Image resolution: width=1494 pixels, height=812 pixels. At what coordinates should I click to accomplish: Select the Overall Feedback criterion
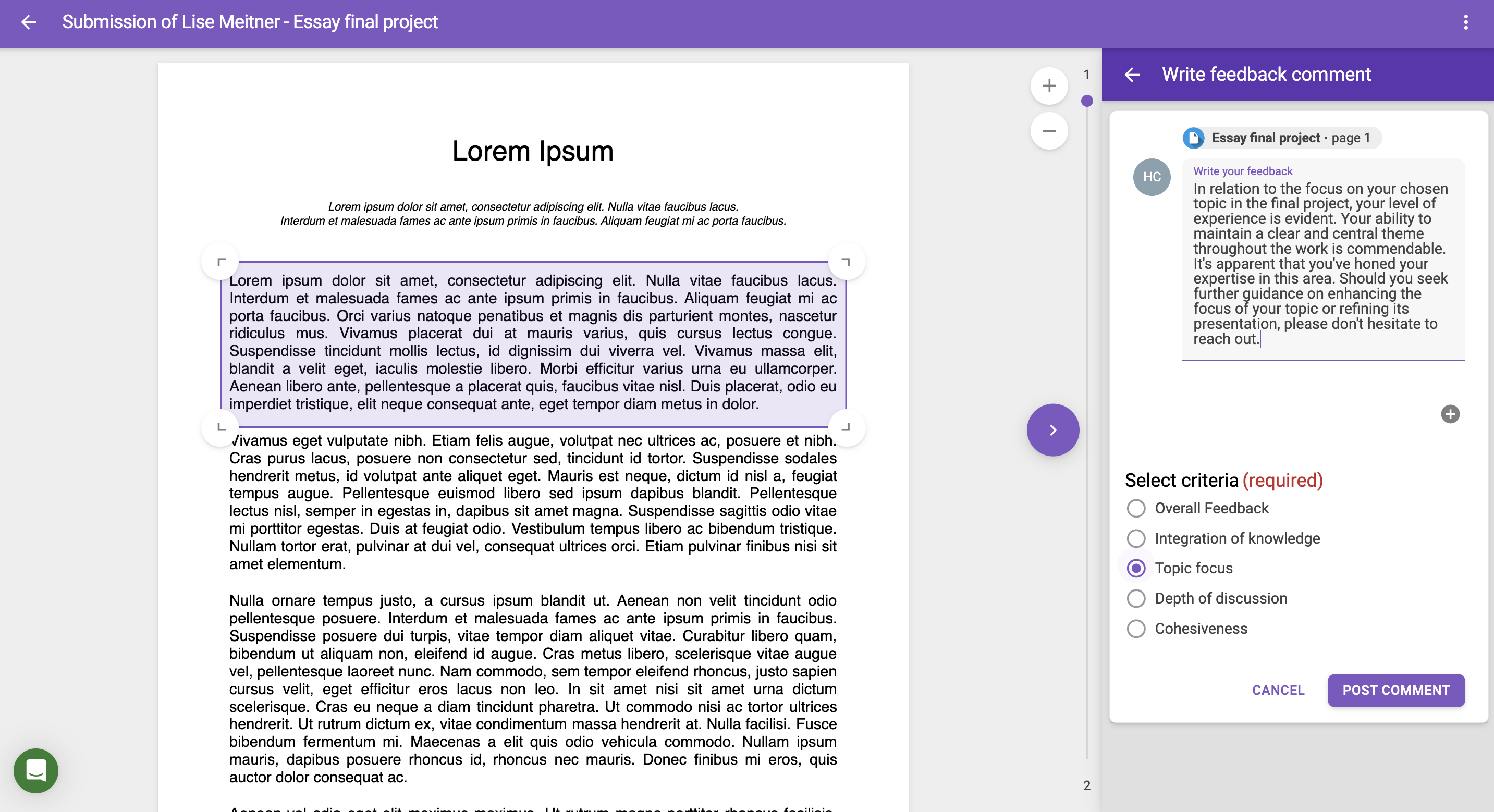1135,508
